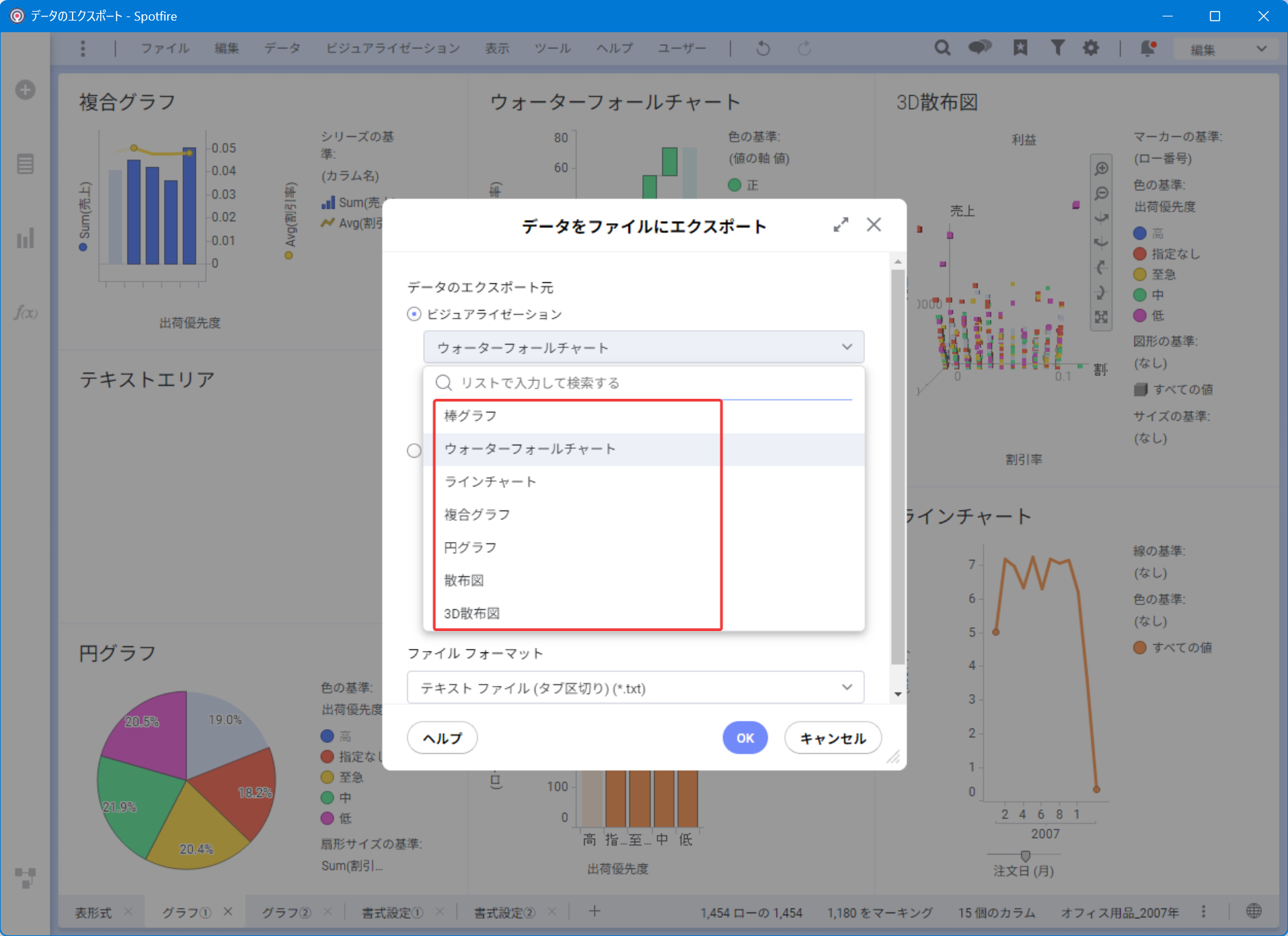This screenshot has height=936, width=1288.
Task: Confirm export with OK button
Action: click(x=745, y=738)
